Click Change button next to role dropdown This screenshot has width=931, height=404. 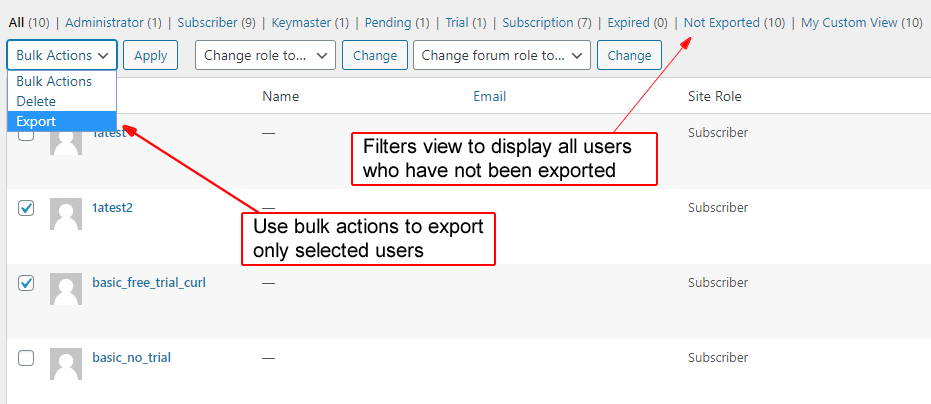click(x=375, y=55)
